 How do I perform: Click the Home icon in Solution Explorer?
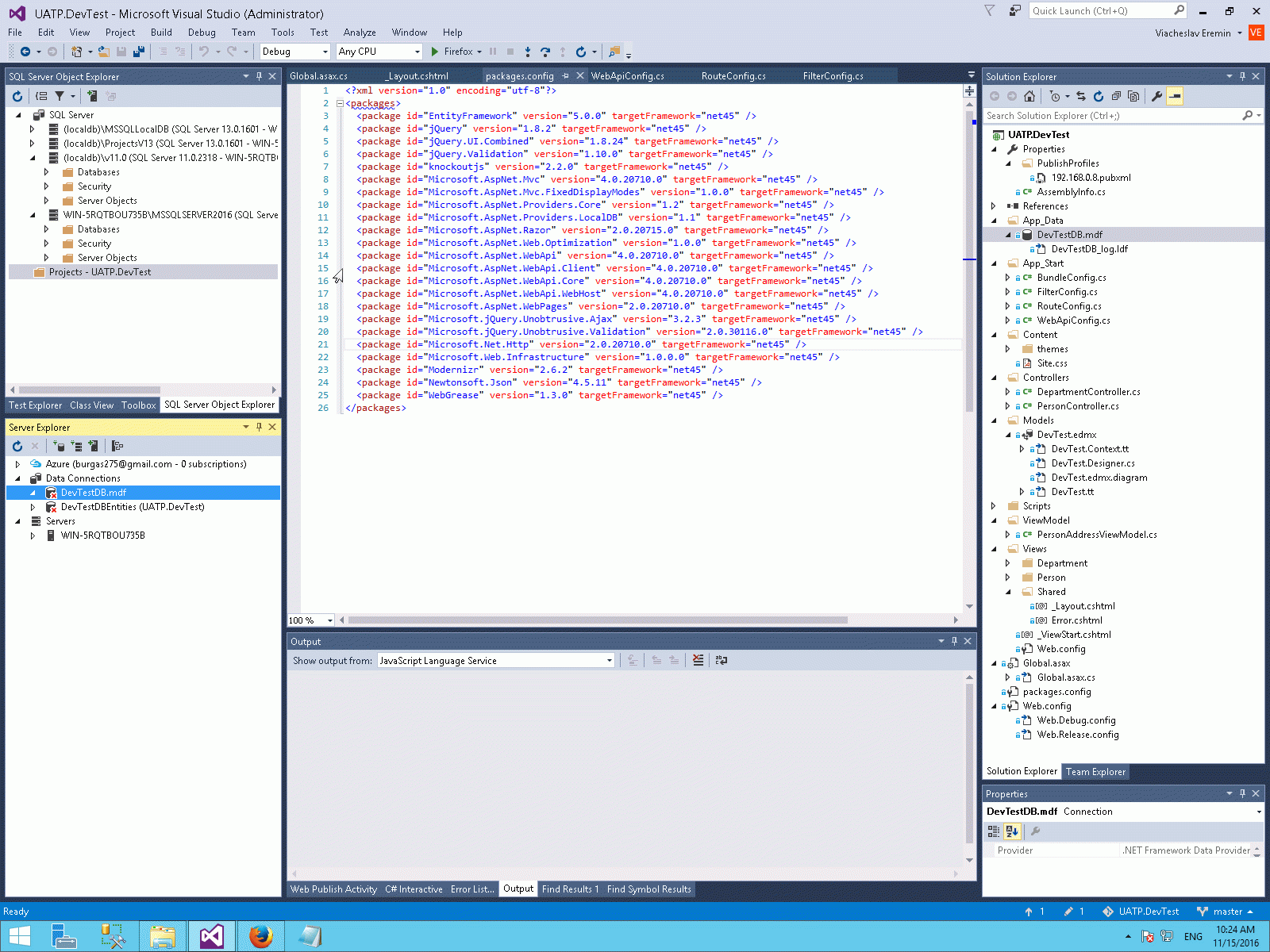tap(1029, 96)
